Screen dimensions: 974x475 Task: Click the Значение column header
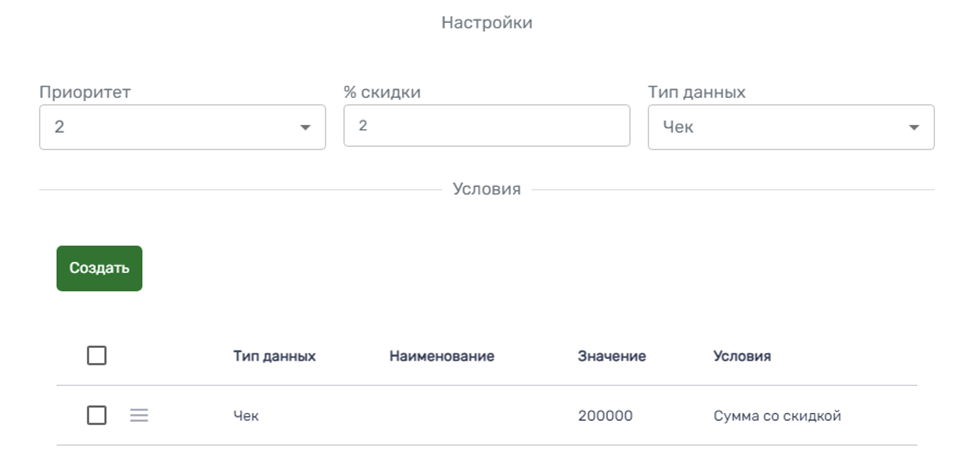[x=611, y=356]
